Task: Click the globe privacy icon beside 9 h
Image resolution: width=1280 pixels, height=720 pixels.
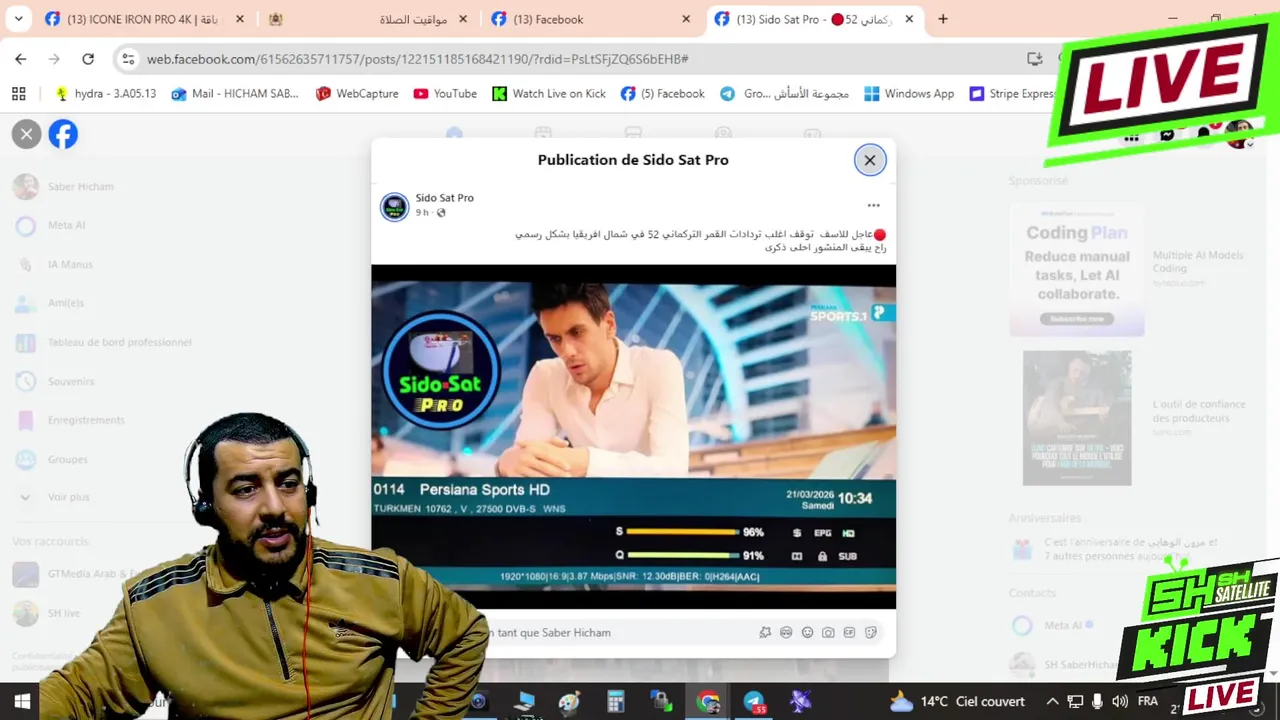Action: click(441, 213)
